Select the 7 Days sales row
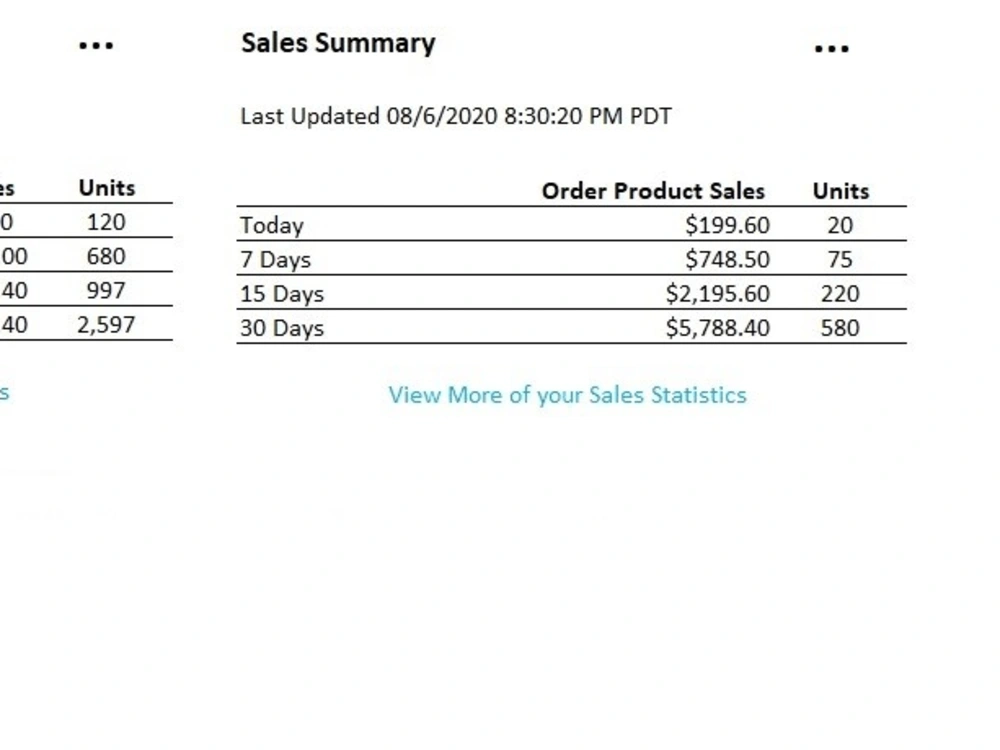This screenshot has width=1000, height=750. click(571, 259)
